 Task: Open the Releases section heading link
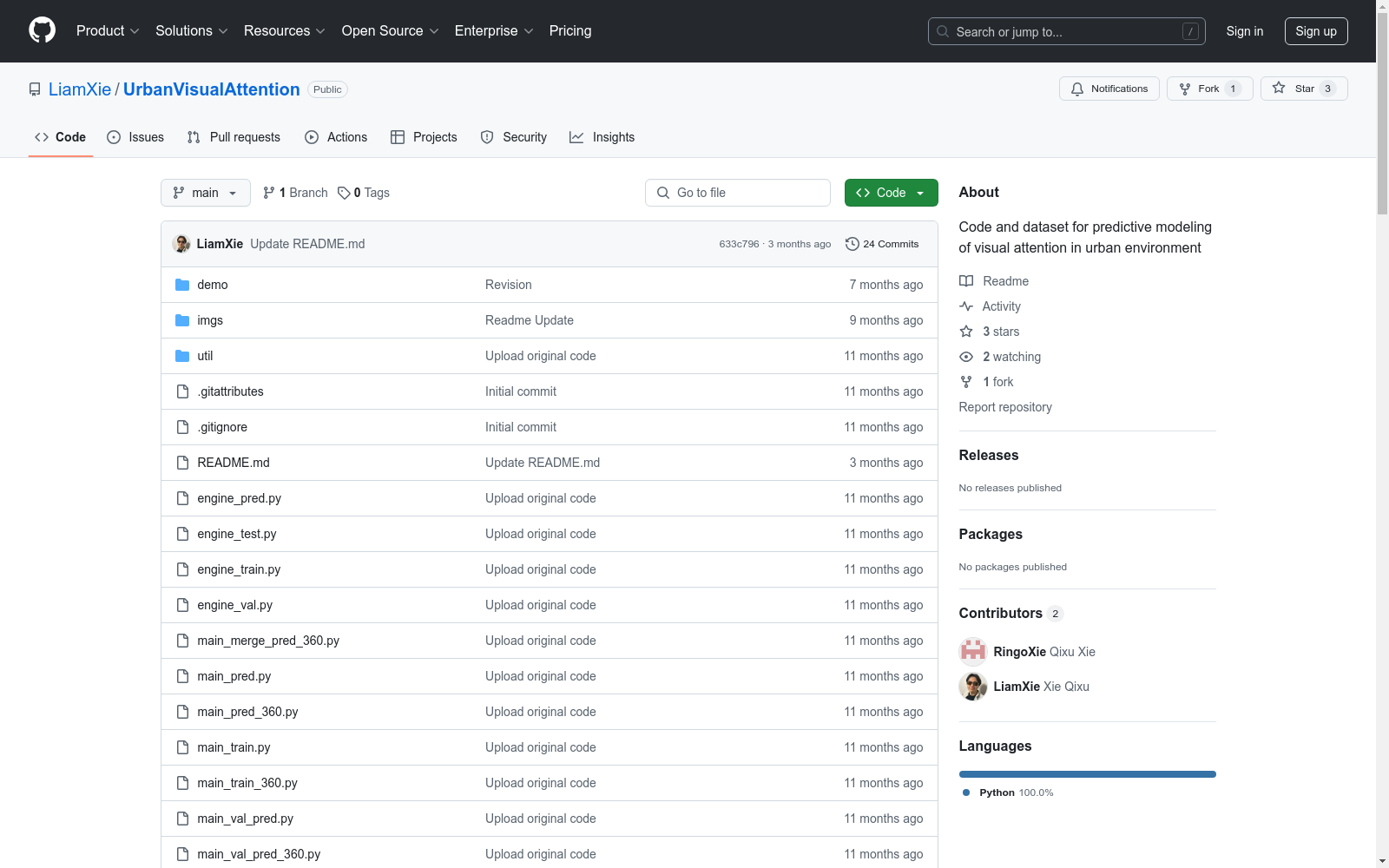(989, 456)
